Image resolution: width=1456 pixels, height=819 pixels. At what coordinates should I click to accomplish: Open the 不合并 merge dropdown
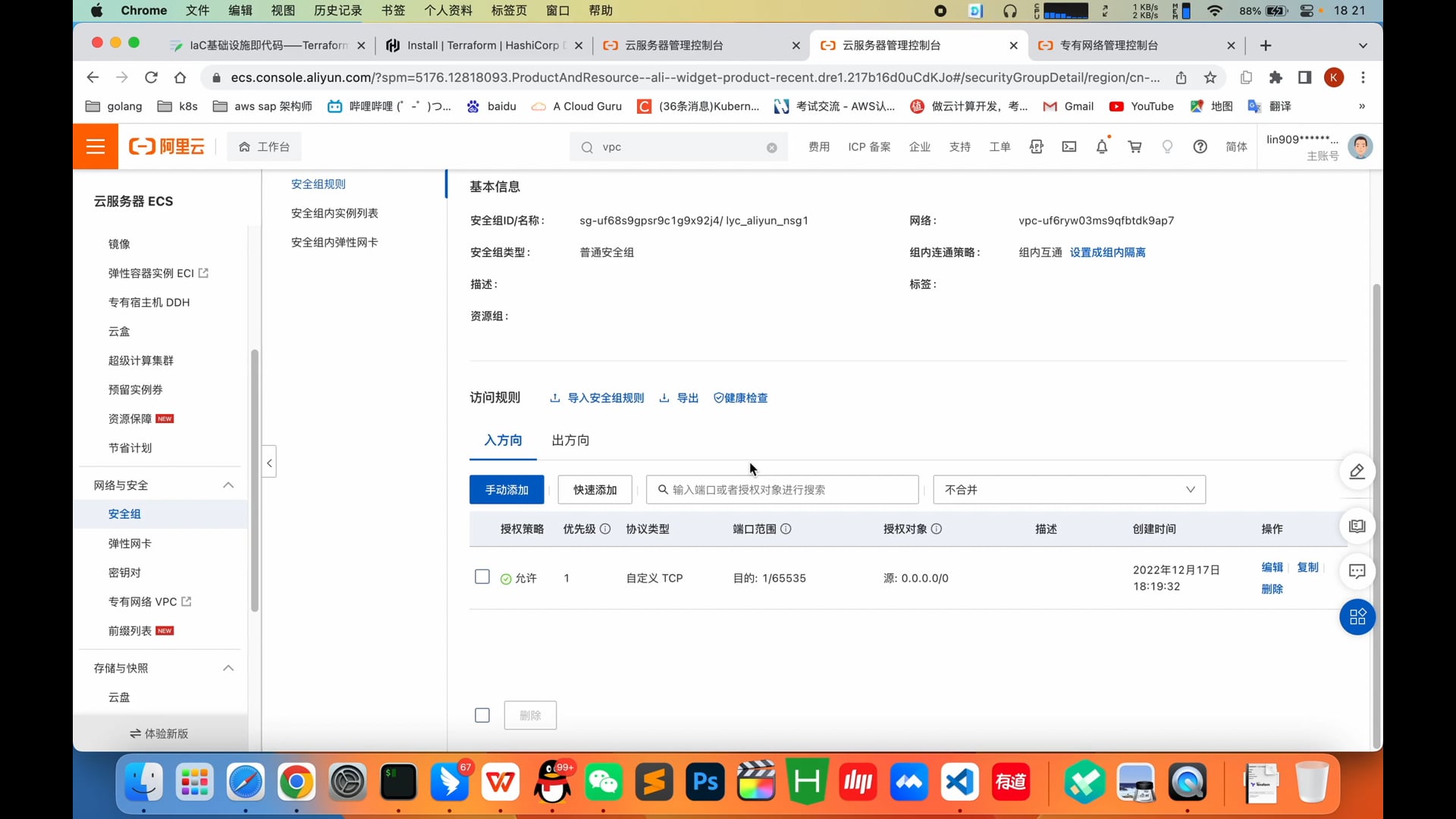[1068, 490]
